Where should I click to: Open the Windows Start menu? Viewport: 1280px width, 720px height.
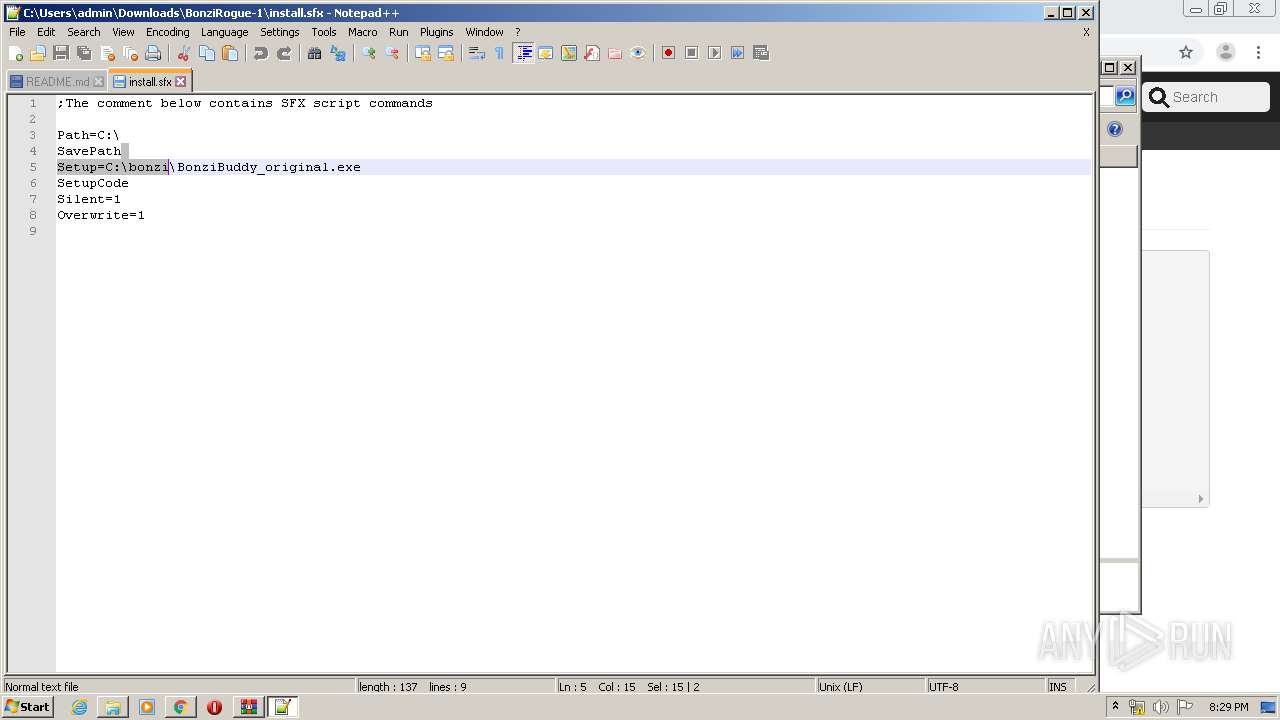27,706
